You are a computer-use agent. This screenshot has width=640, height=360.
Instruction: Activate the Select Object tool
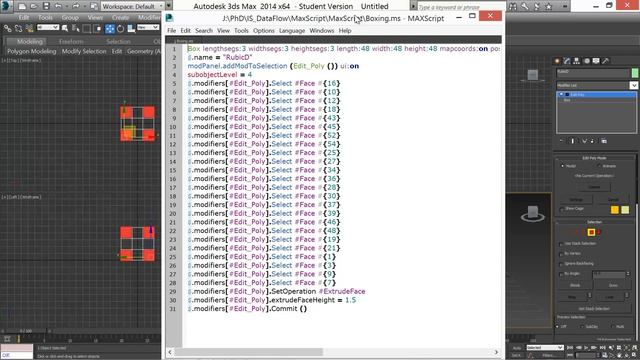point(65,28)
